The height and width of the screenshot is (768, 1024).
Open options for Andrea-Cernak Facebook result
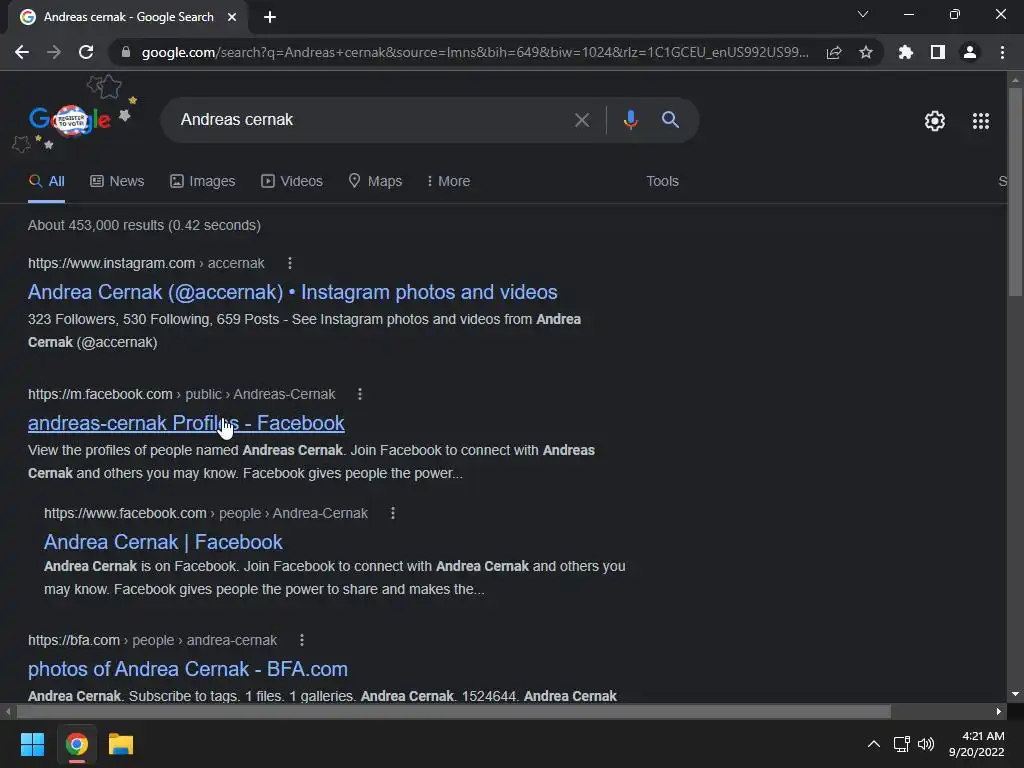tap(392, 513)
